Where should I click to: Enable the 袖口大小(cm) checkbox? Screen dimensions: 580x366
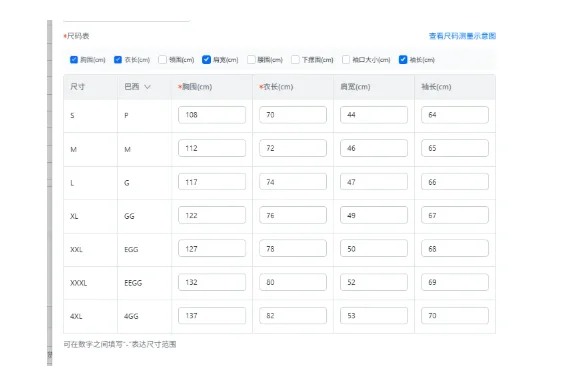346,60
